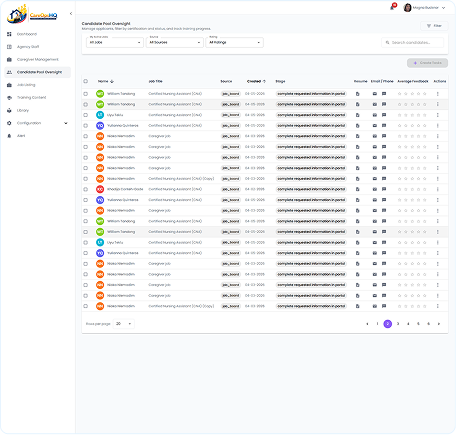The width and height of the screenshot is (456, 435).
Task: Click the email icon in the topmost table row
Action: [x=375, y=94]
